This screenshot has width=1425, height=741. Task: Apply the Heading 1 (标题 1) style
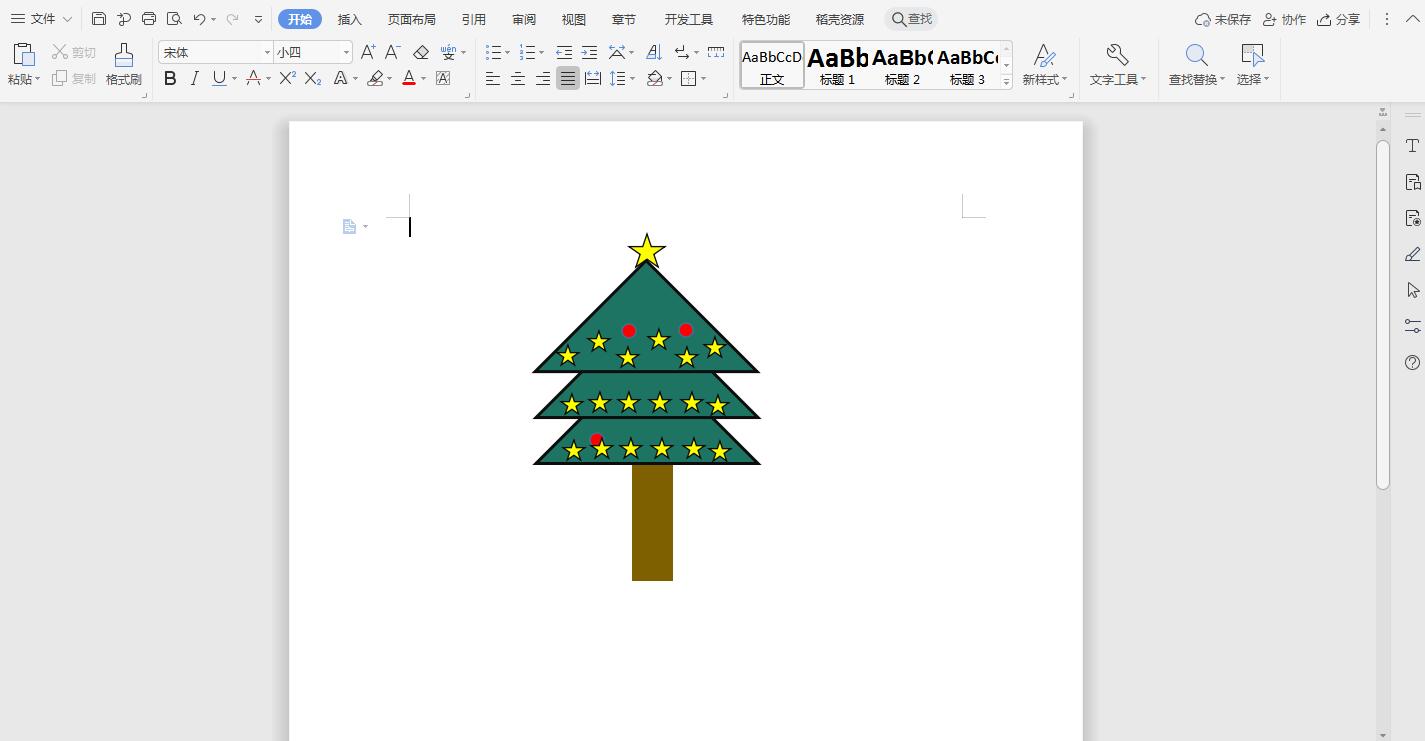pos(838,66)
